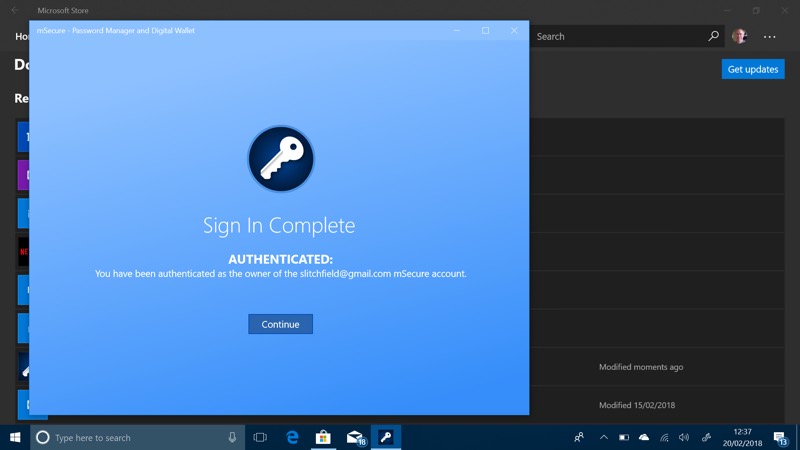
Task: Open the Action Center notifications icon
Action: pyautogui.click(x=780, y=438)
